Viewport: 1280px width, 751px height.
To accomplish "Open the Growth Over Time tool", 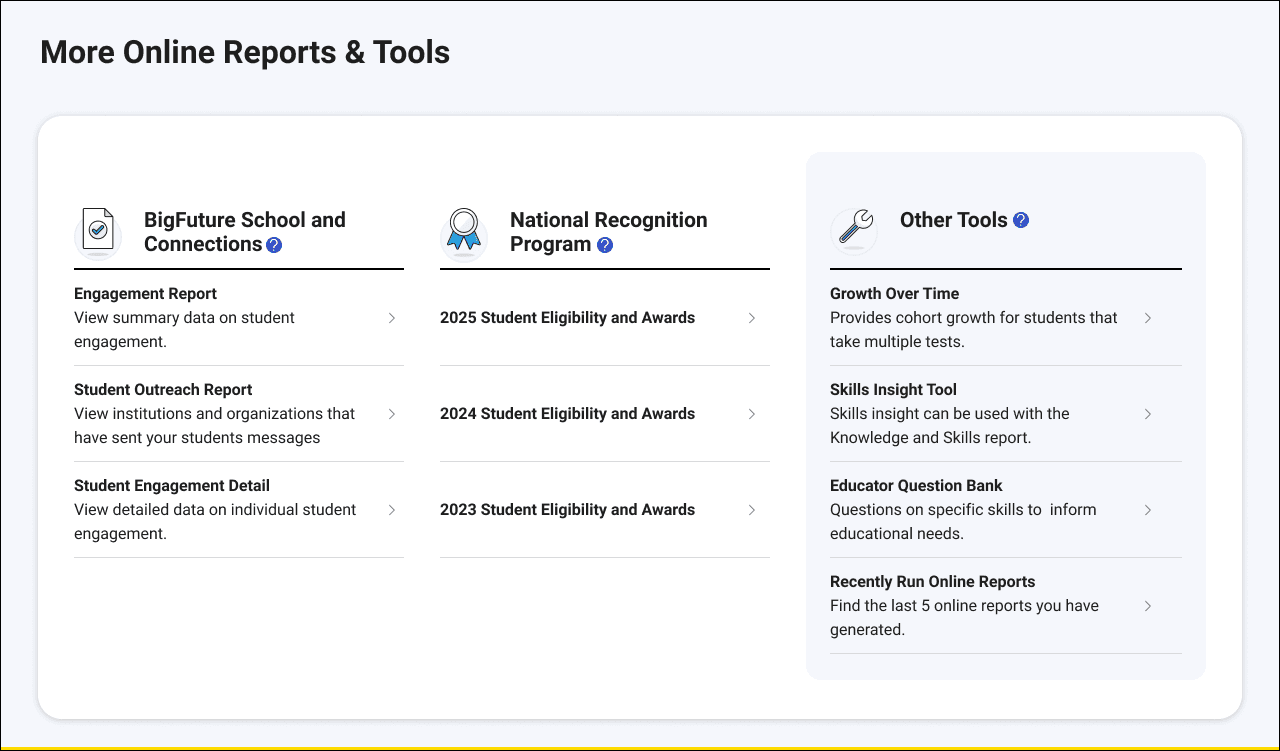I will 894,294.
